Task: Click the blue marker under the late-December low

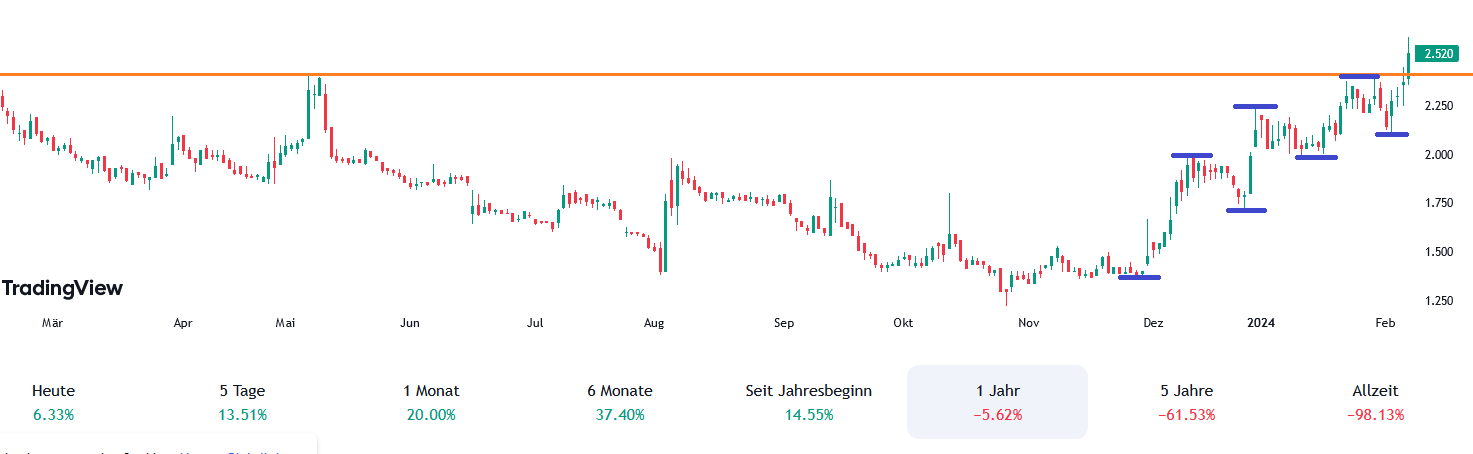Action: [1246, 210]
